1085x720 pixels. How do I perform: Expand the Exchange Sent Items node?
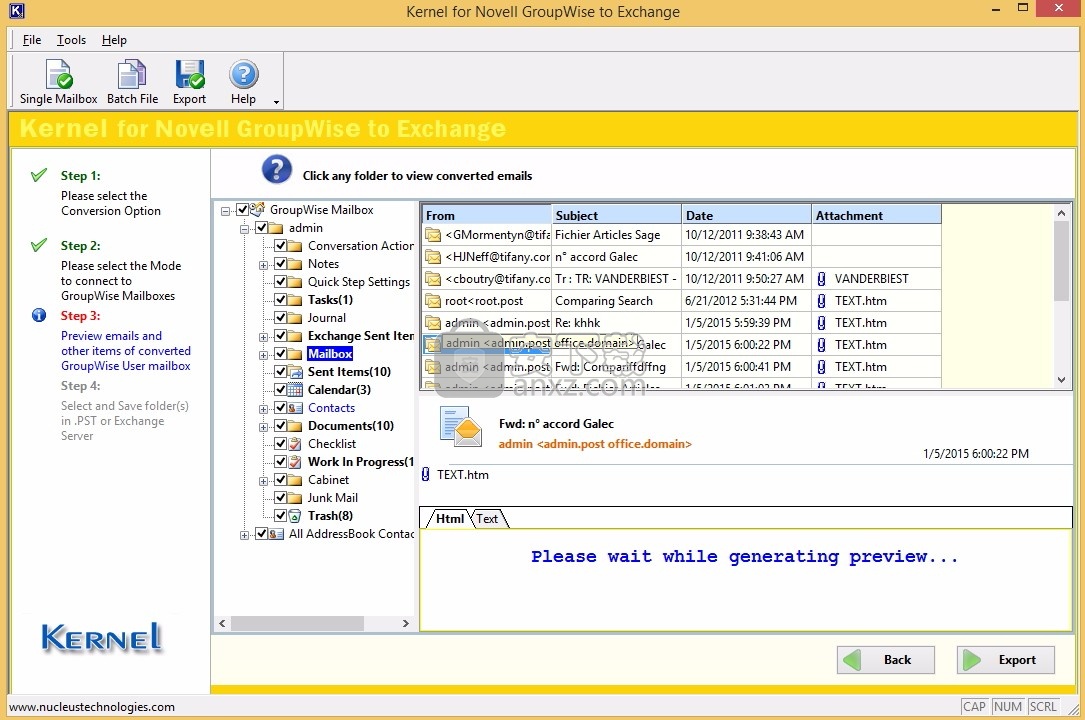click(263, 336)
